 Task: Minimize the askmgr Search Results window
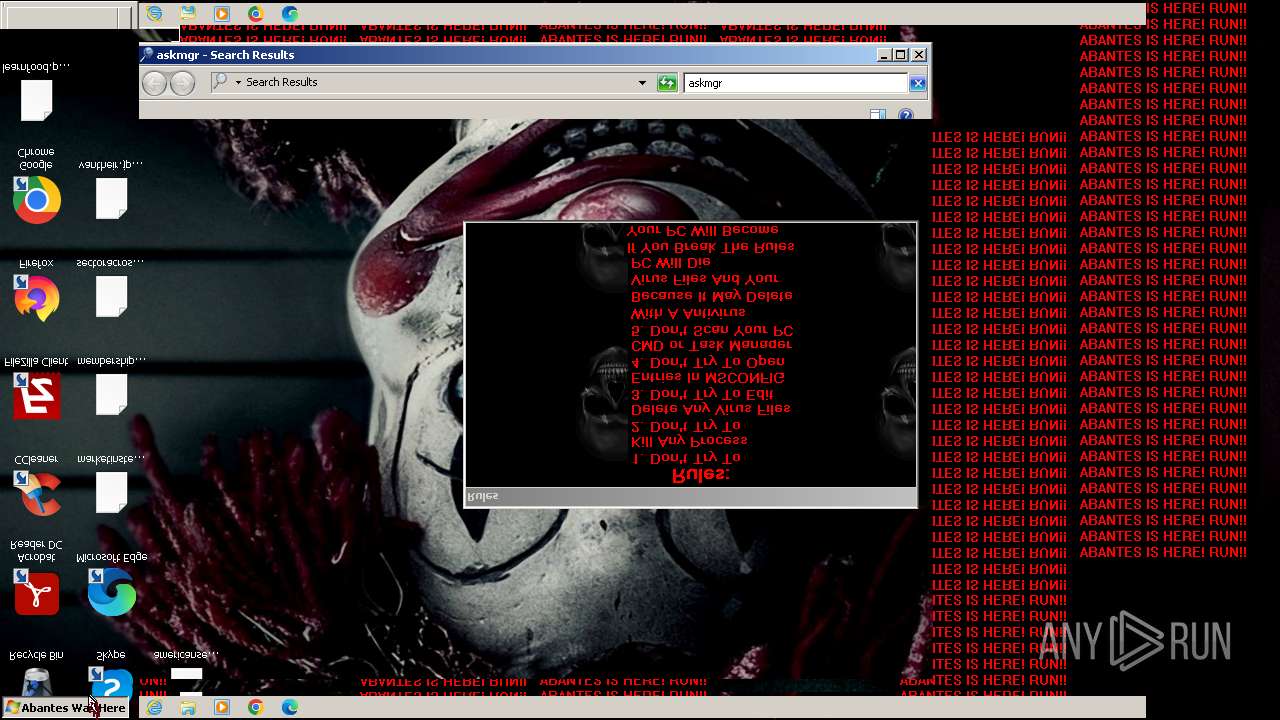(884, 55)
